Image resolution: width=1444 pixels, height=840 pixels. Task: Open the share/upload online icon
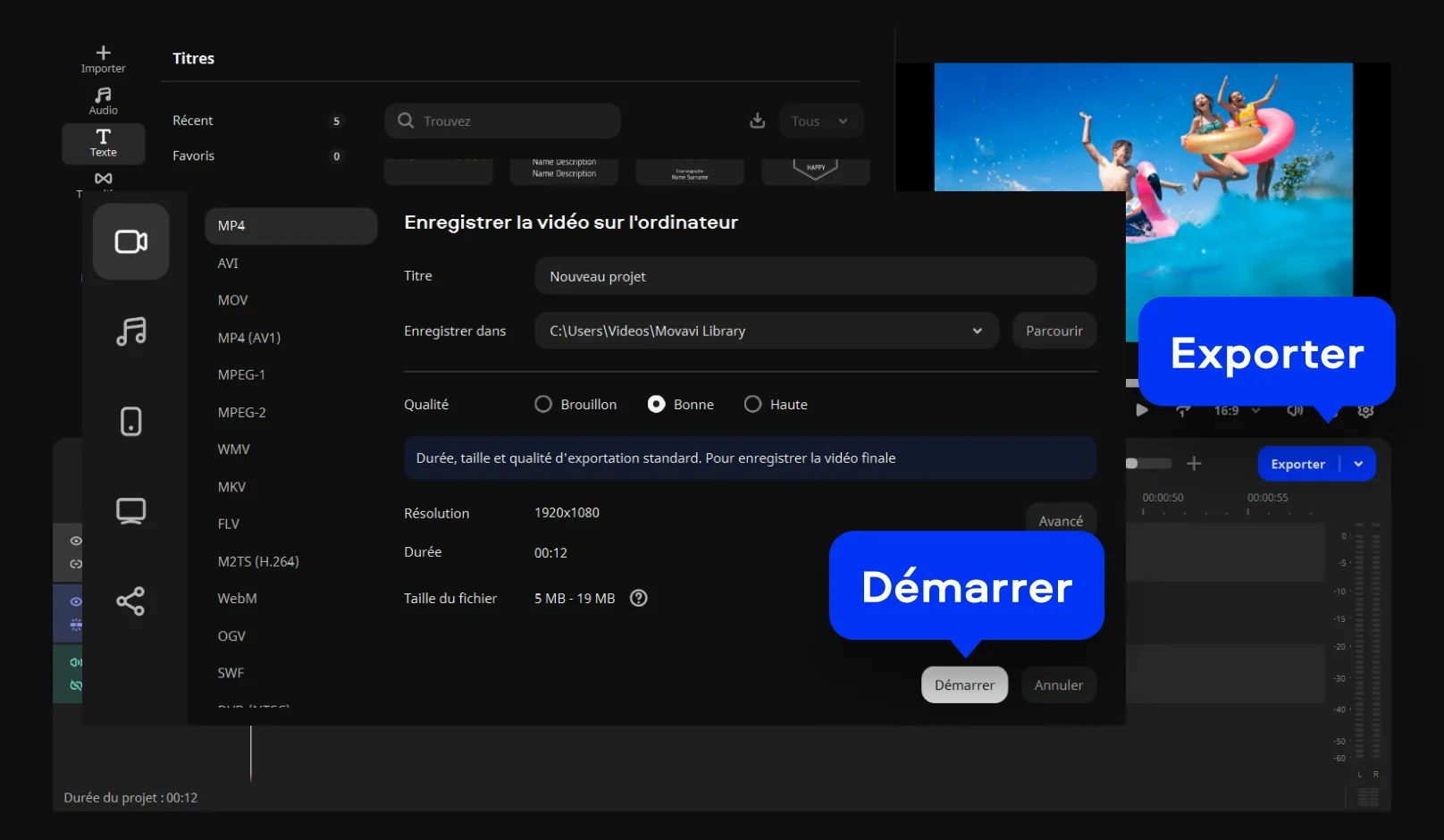coord(130,601)
